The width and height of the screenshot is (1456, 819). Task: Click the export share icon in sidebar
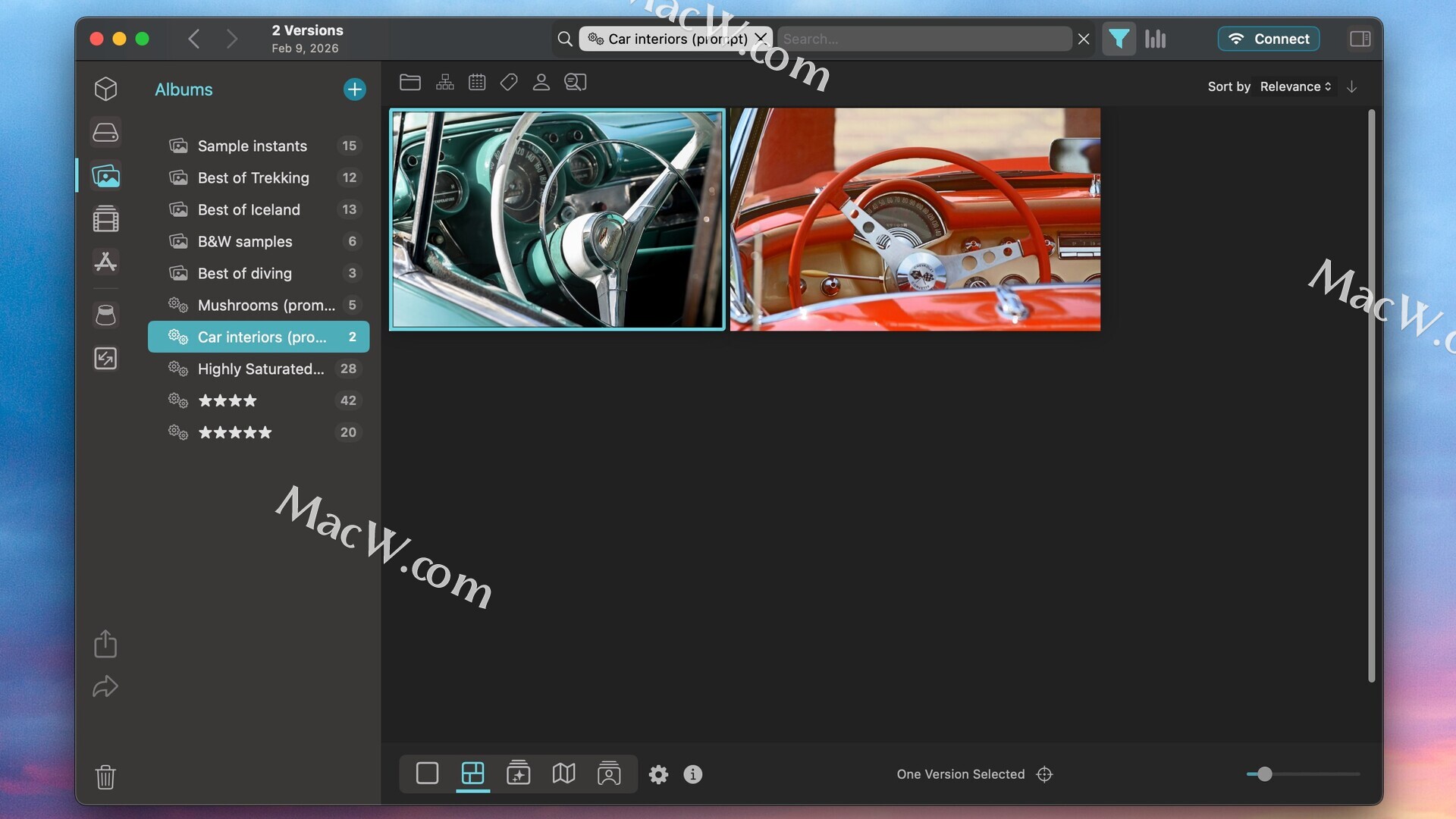(105, 644)
